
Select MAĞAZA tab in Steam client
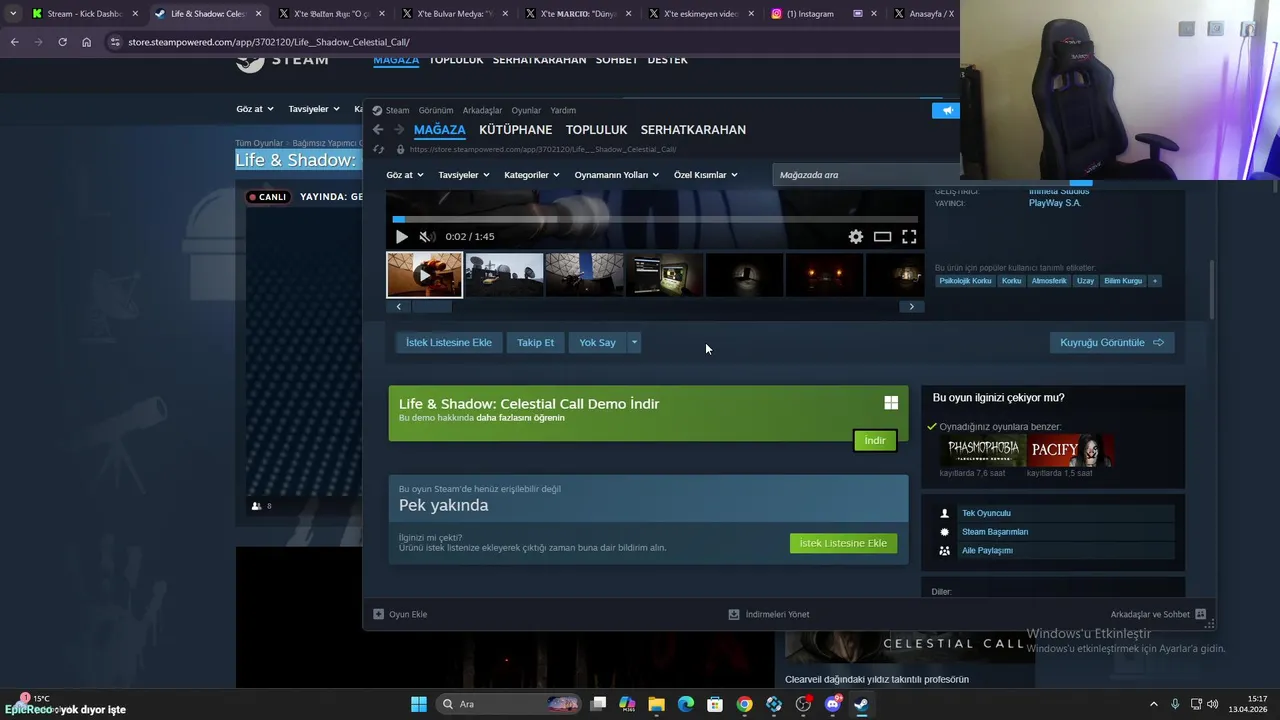tap(440, 130)
